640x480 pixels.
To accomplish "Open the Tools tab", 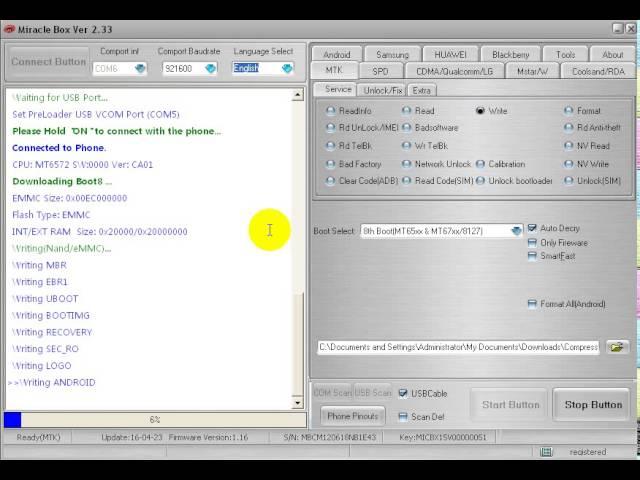I will [x=565, y=54].
